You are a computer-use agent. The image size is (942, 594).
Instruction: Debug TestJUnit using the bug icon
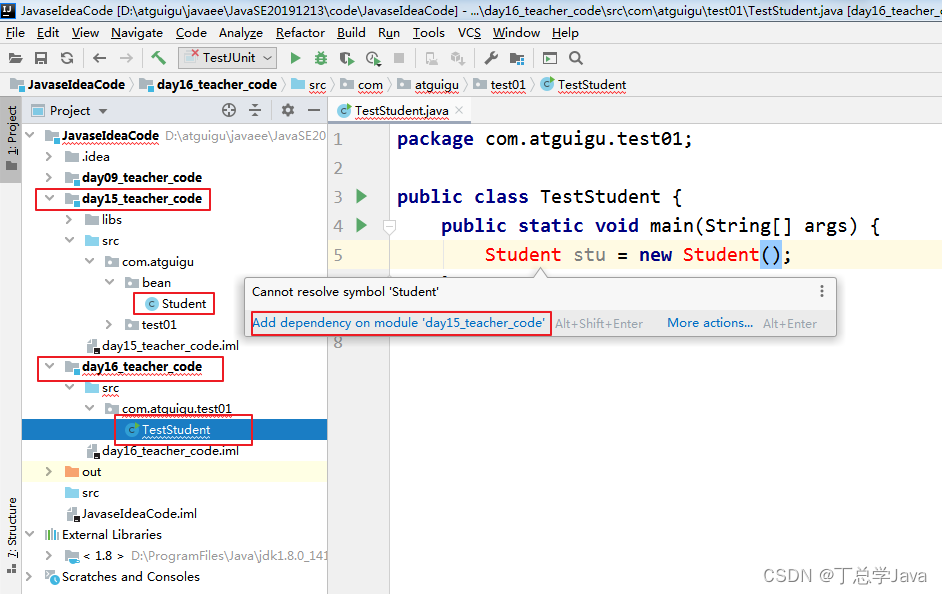(321, 58)
